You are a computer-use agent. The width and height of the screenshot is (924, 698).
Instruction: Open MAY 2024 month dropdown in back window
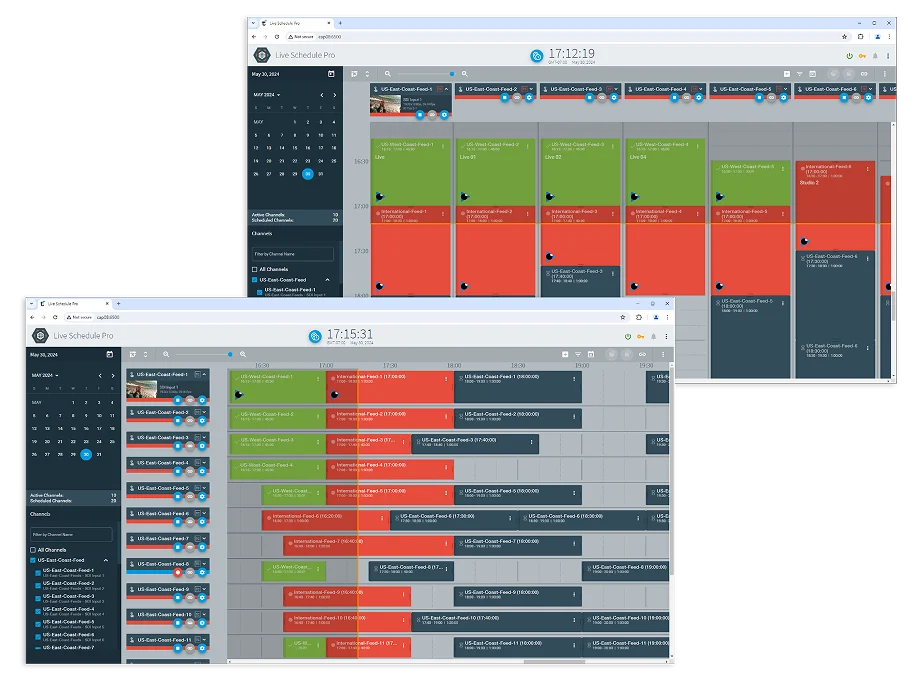[267, 94]
